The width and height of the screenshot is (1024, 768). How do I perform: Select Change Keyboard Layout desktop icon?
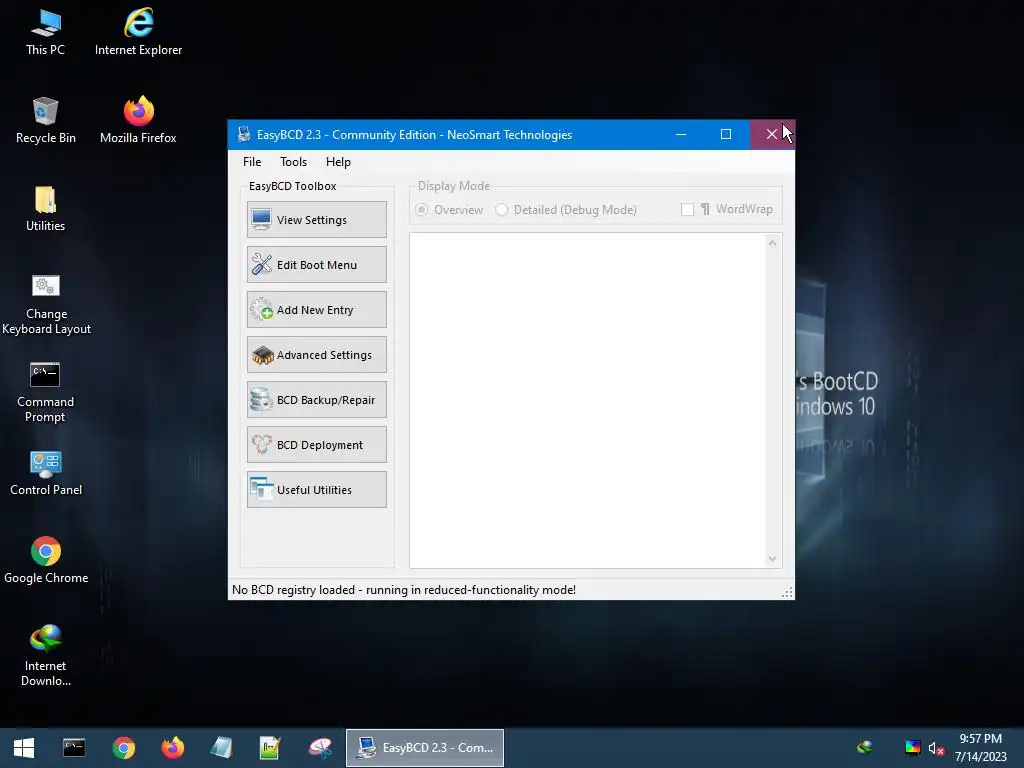tap(46, 304)
